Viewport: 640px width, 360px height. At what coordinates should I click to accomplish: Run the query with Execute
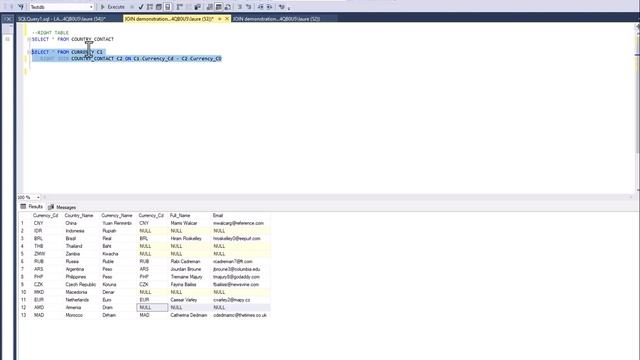tap(113, 7)
